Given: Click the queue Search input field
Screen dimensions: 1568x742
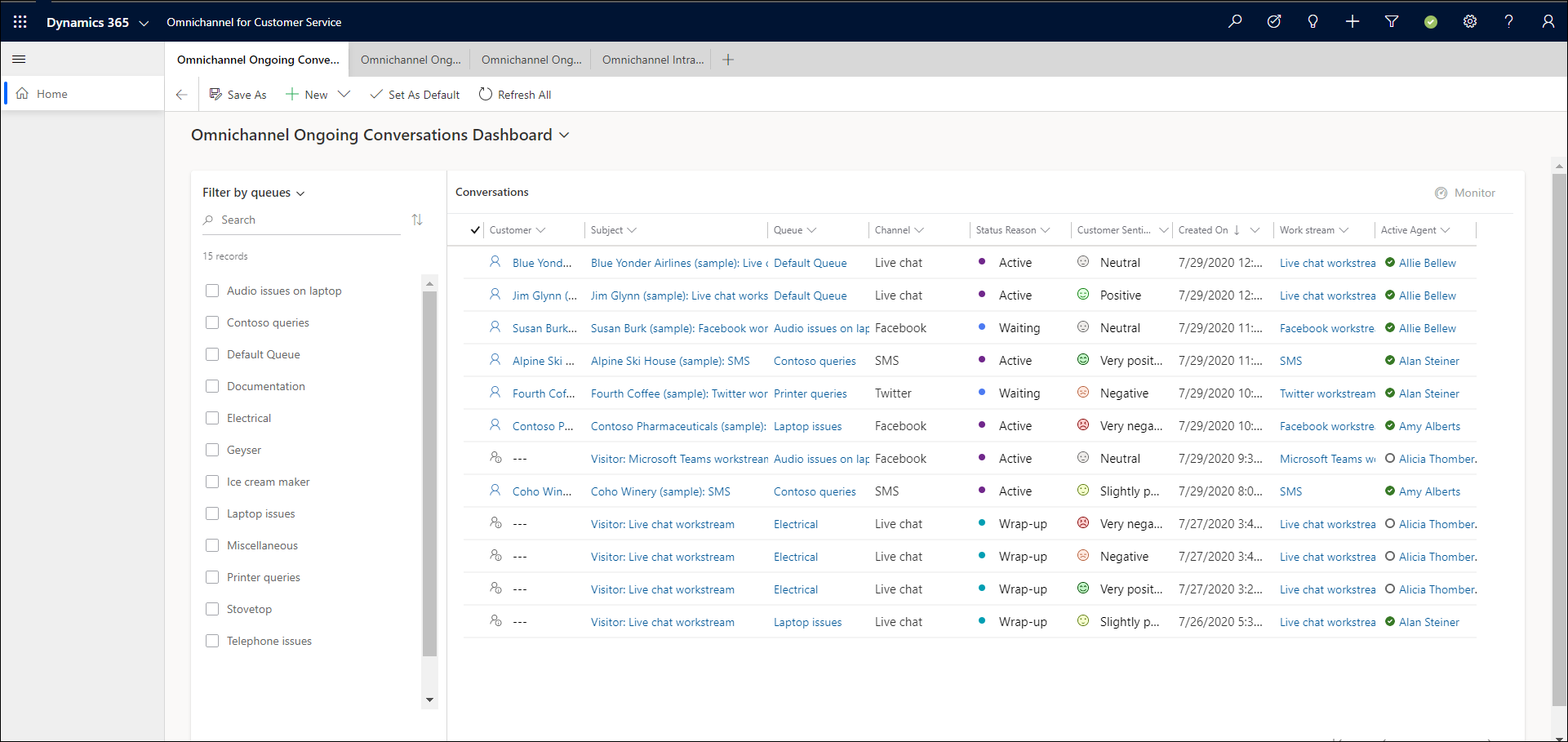Looking at the screenshot, I should pyautogui.click(x=301, y=220).
